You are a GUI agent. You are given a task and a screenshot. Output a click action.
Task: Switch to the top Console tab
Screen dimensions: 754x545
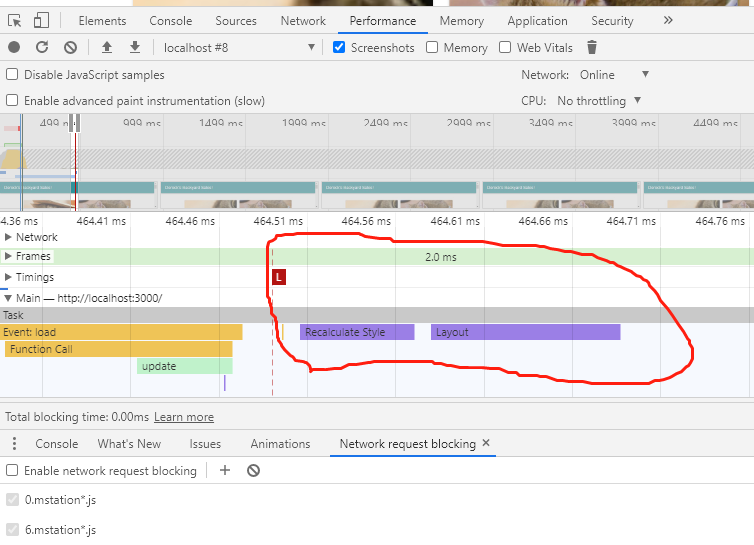click(x=171, y=21)
